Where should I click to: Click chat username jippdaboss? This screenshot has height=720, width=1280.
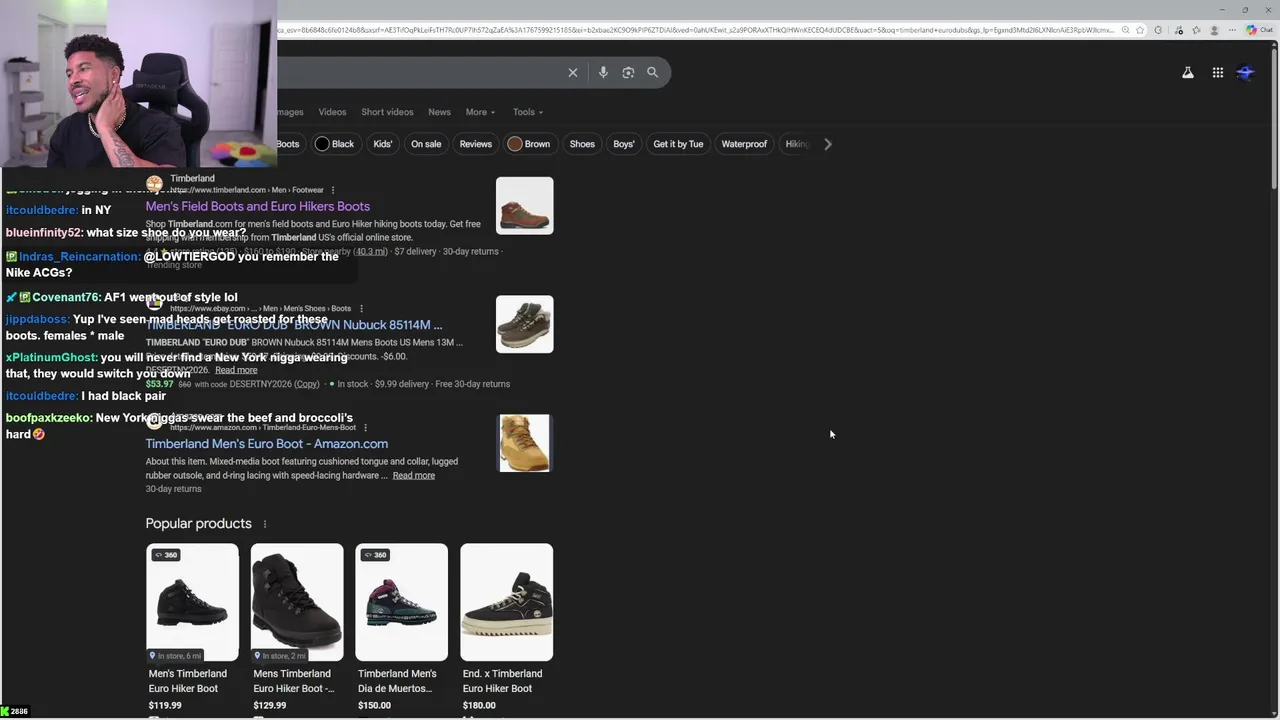pyautogui.click(x=38, y=320)
